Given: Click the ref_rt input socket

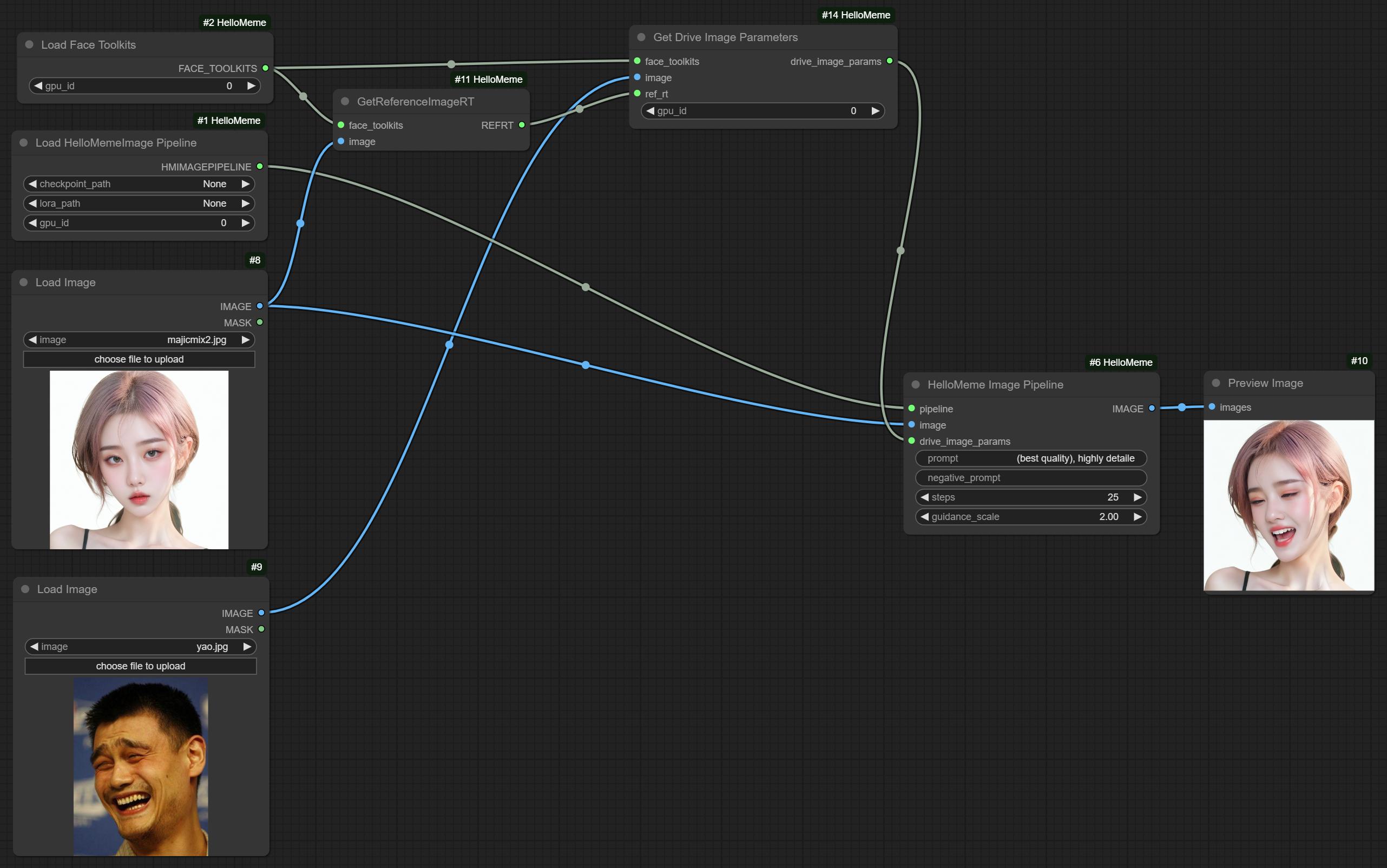Looking at the screenshot, I should coord(637,94).
